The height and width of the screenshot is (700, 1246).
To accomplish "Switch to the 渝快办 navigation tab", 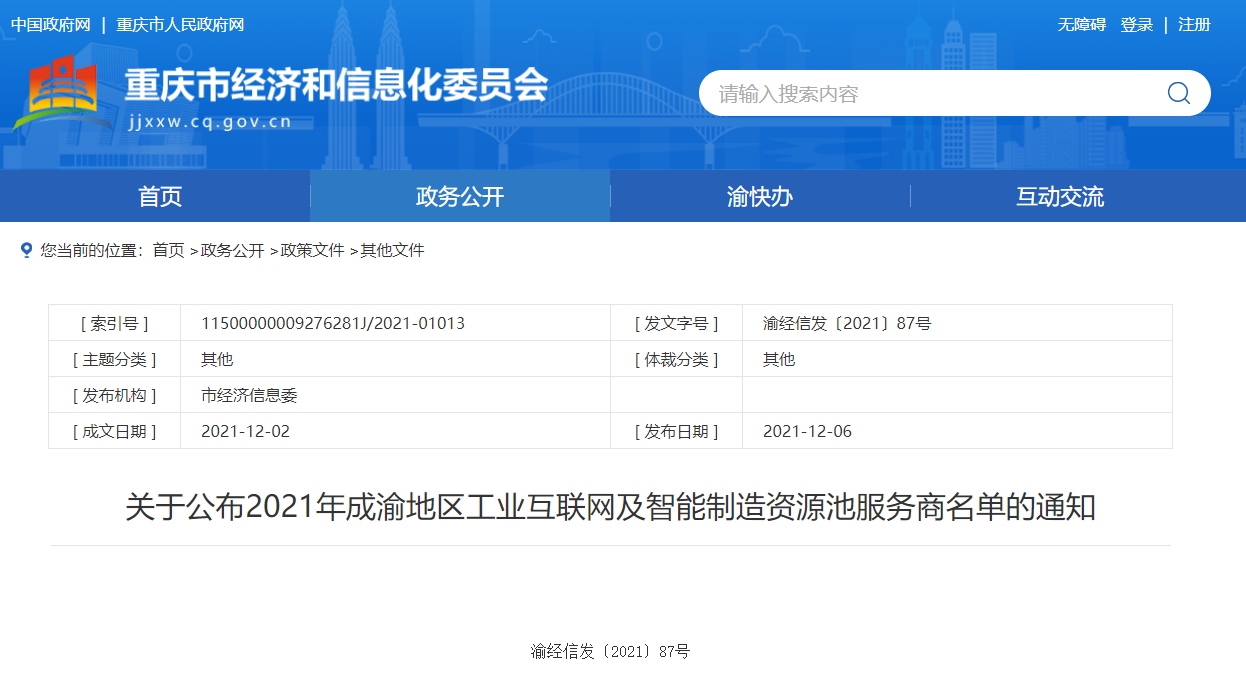I will tap(760, 197).
